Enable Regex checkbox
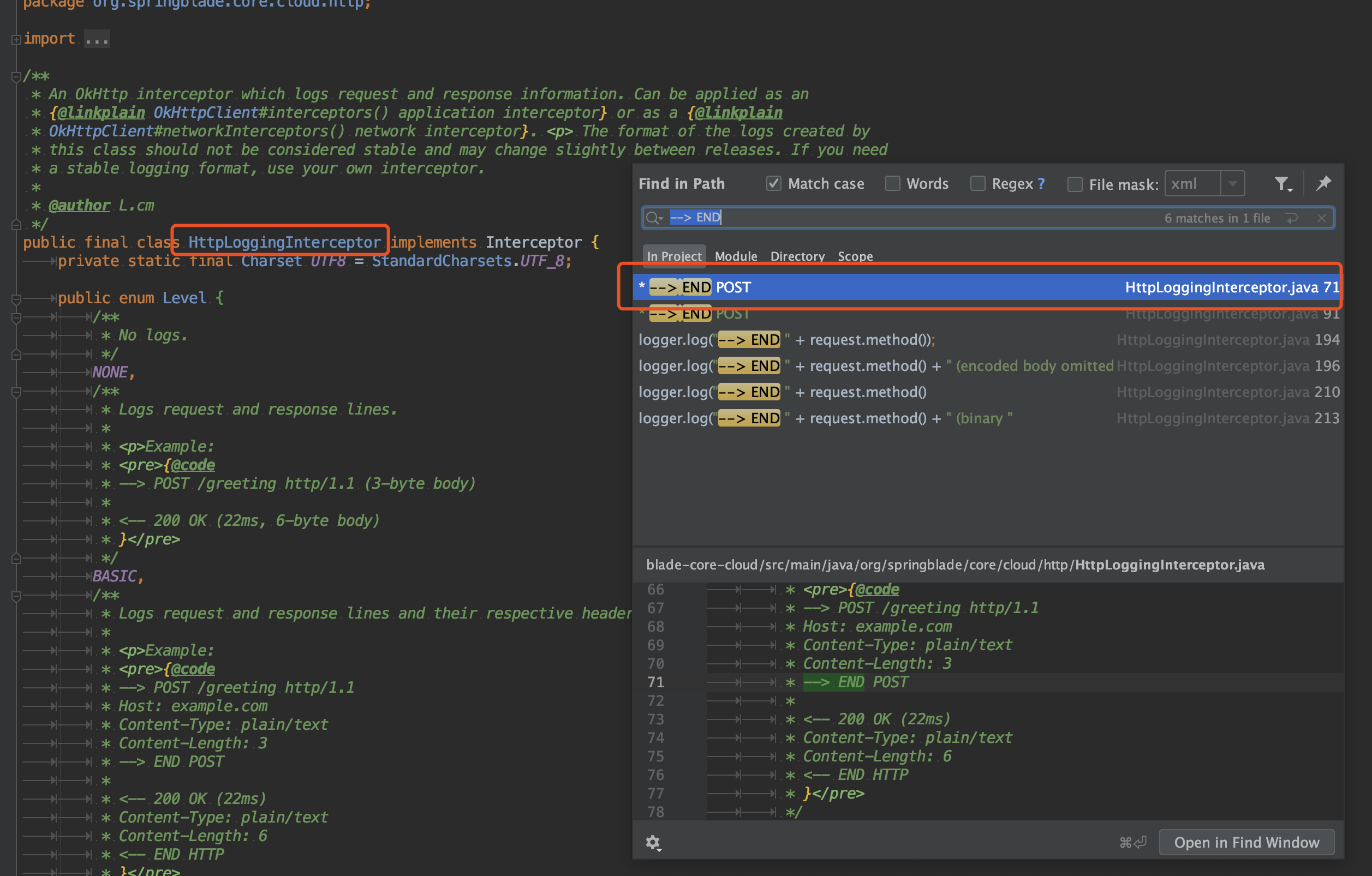Image resolution: width=1372 pixels, height=876 pixels. [x=978, y=183]
